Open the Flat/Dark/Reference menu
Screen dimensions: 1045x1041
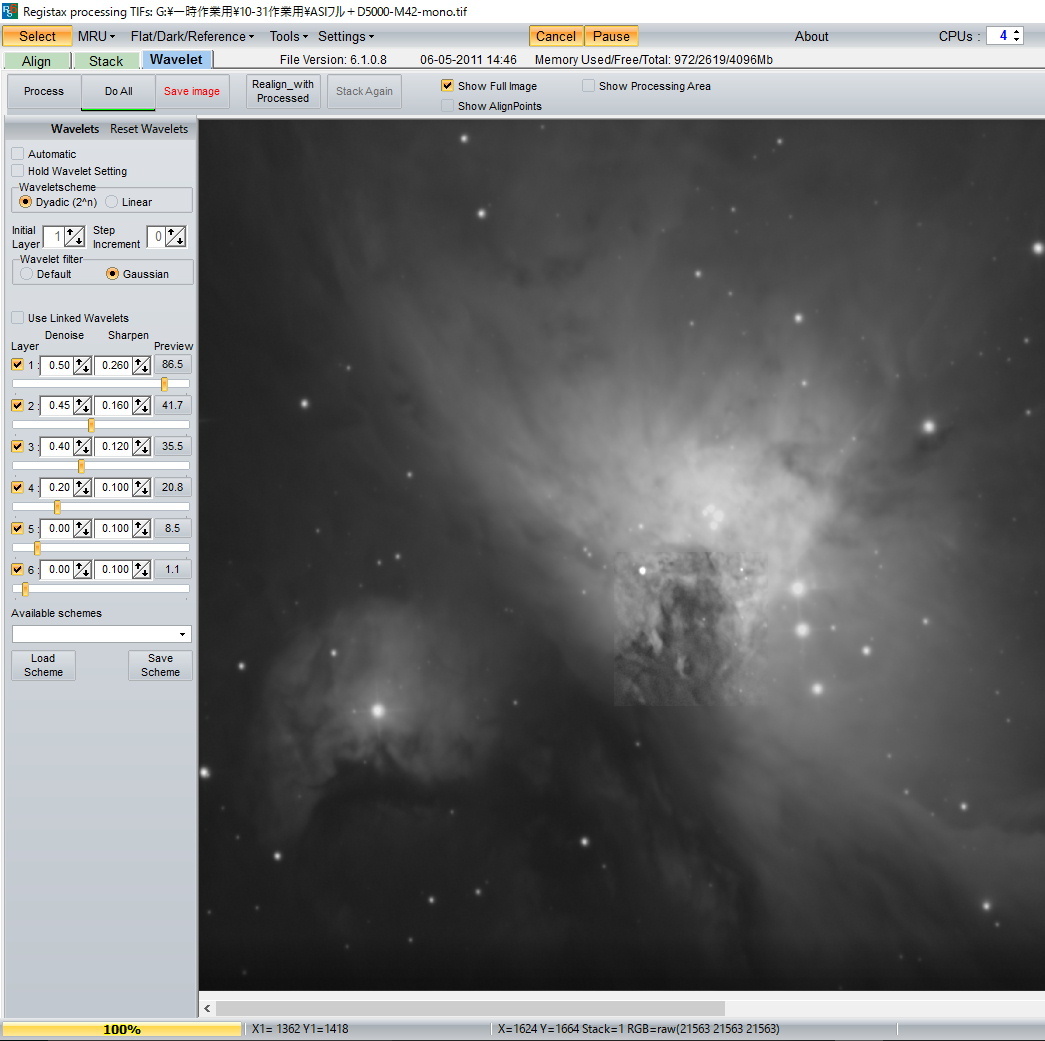(192, 37)
